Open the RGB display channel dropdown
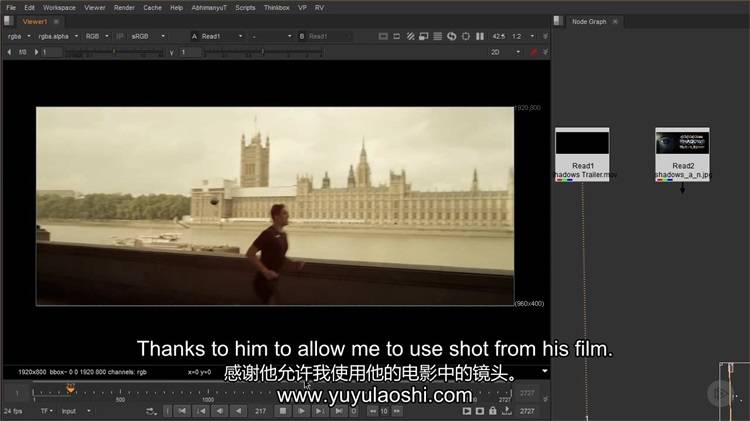Screen dimensions: 750x421 (x=97, y=36)
